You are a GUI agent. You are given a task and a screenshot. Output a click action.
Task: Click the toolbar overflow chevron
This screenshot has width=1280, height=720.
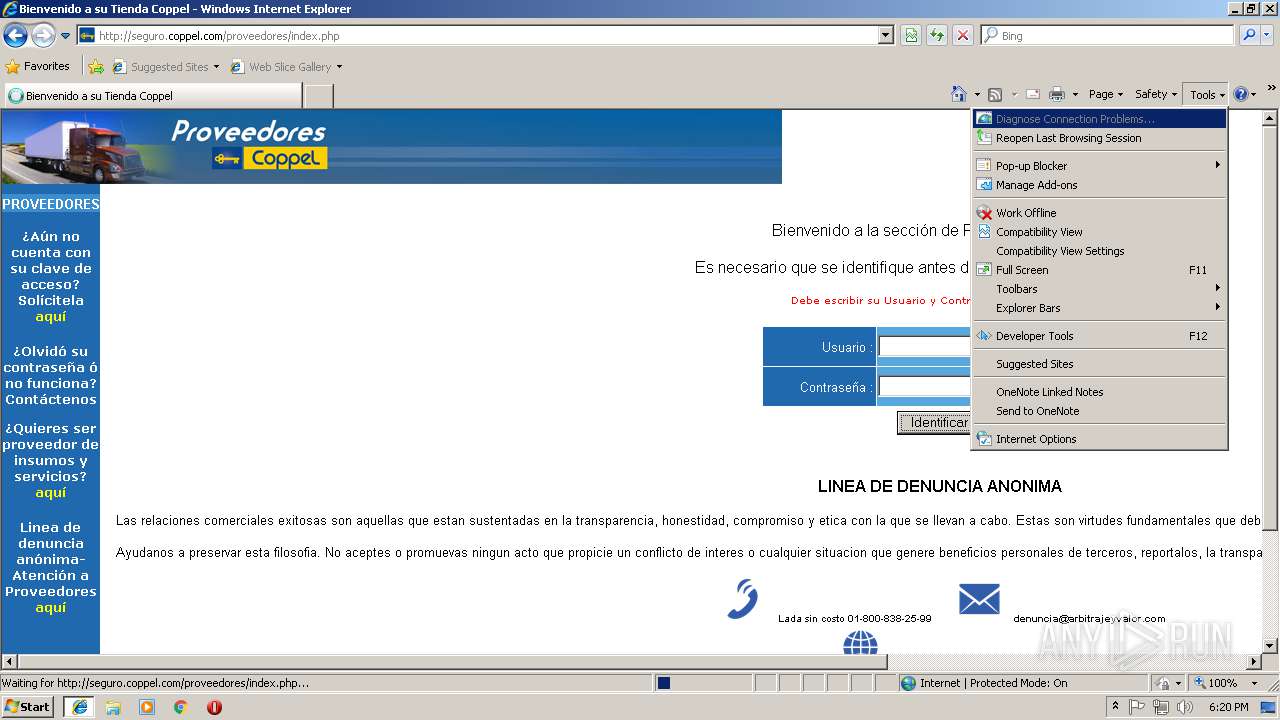click(1272, 89)
